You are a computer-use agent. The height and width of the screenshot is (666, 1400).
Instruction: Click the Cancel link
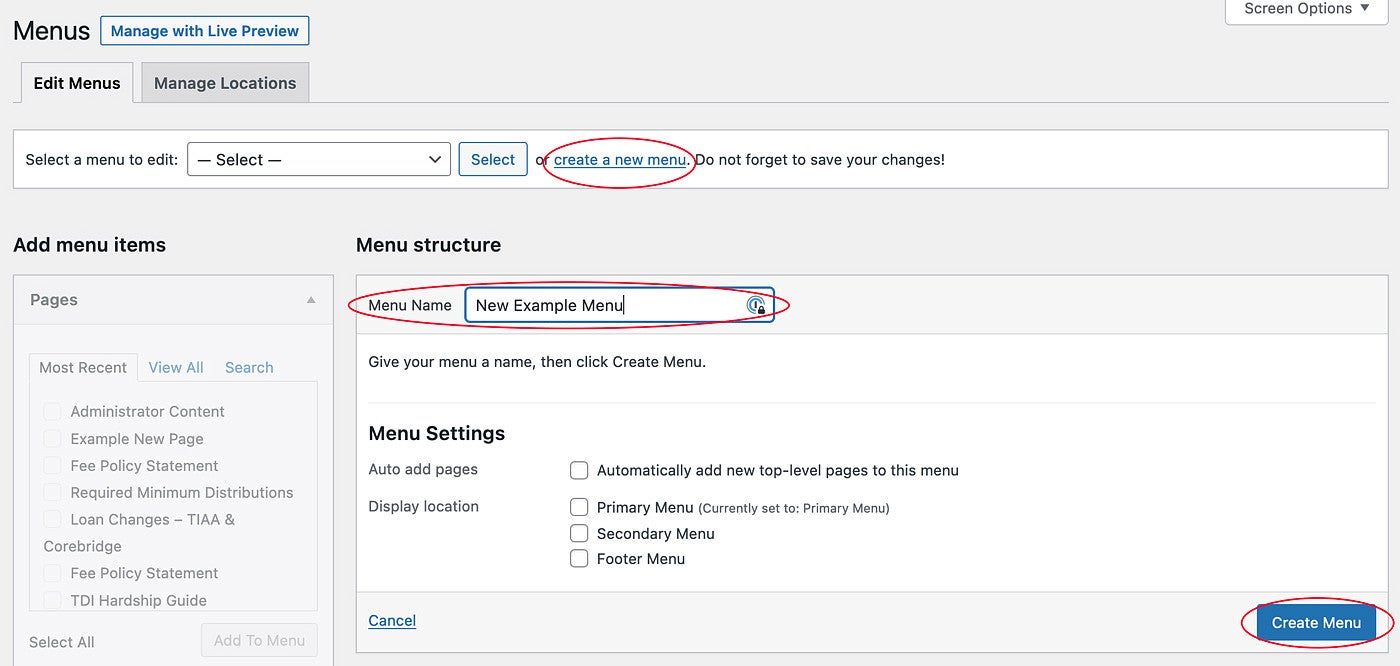coord(391,620)
